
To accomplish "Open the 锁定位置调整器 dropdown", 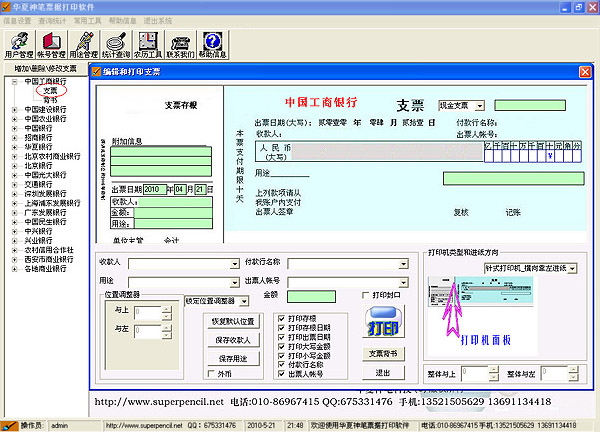I will [x=244, y=302].
